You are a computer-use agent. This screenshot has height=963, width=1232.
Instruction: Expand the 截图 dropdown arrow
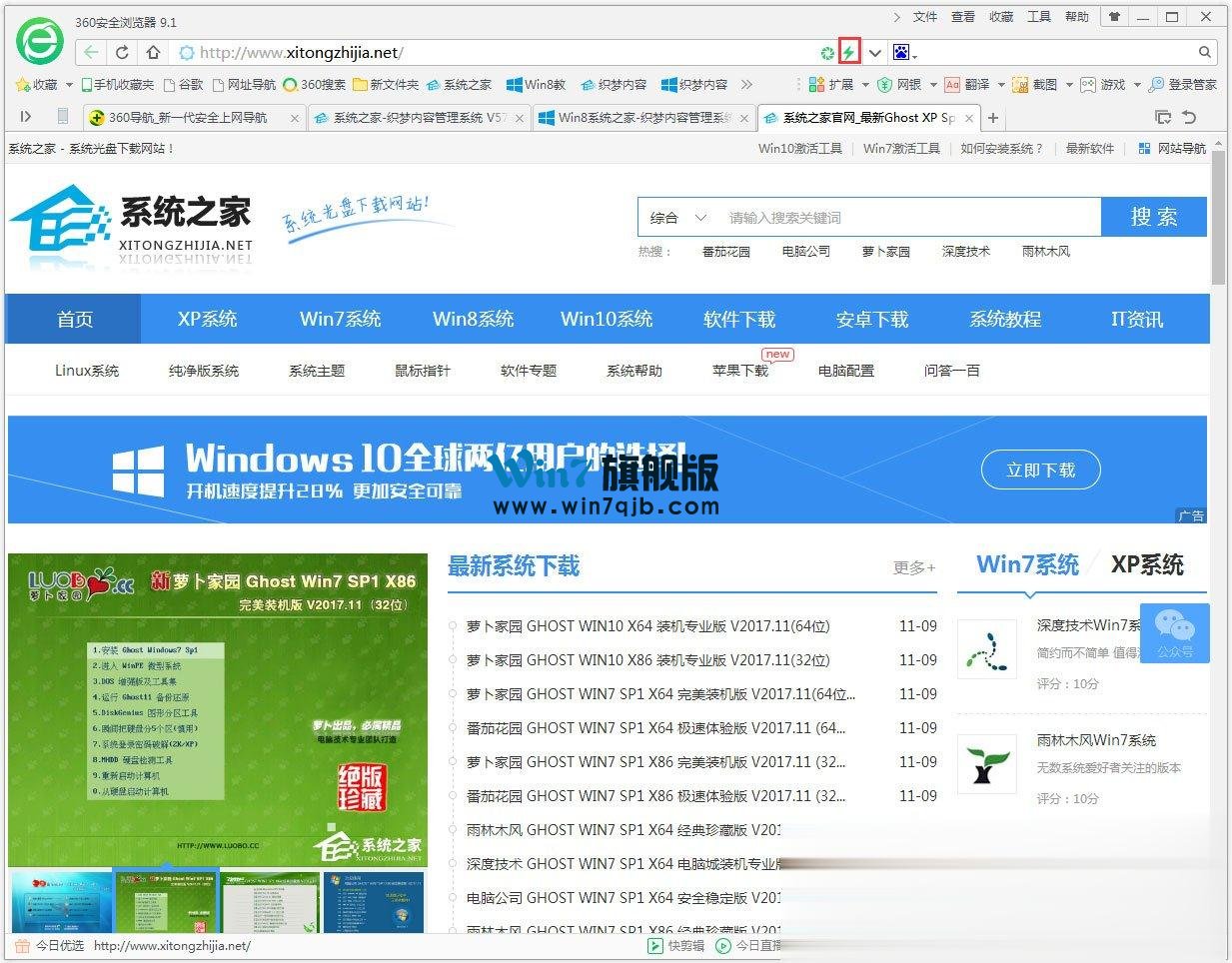[1069, 85]
